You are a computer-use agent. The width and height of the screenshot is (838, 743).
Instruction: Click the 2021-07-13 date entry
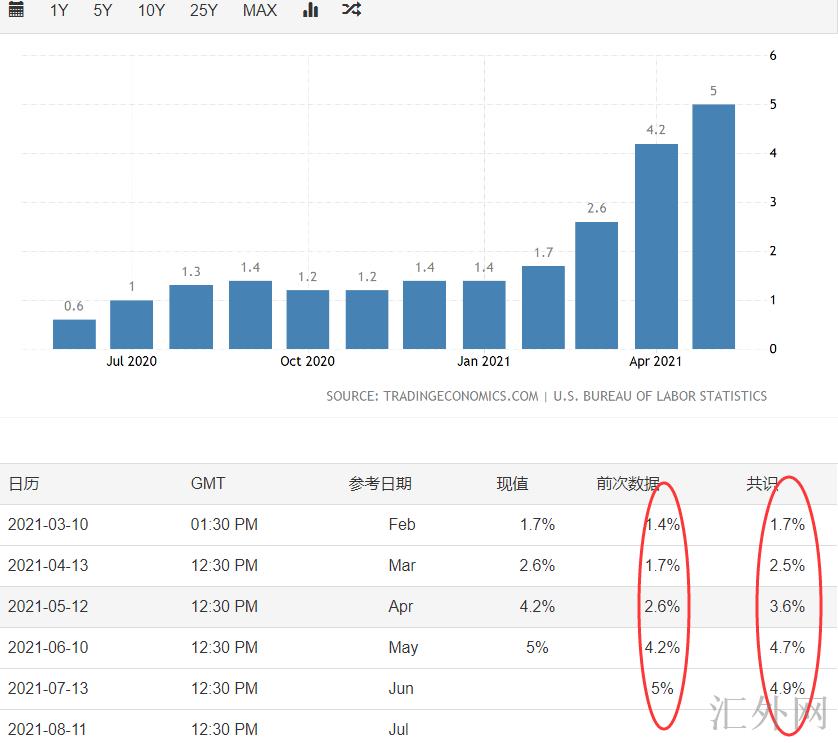(48, 688)
